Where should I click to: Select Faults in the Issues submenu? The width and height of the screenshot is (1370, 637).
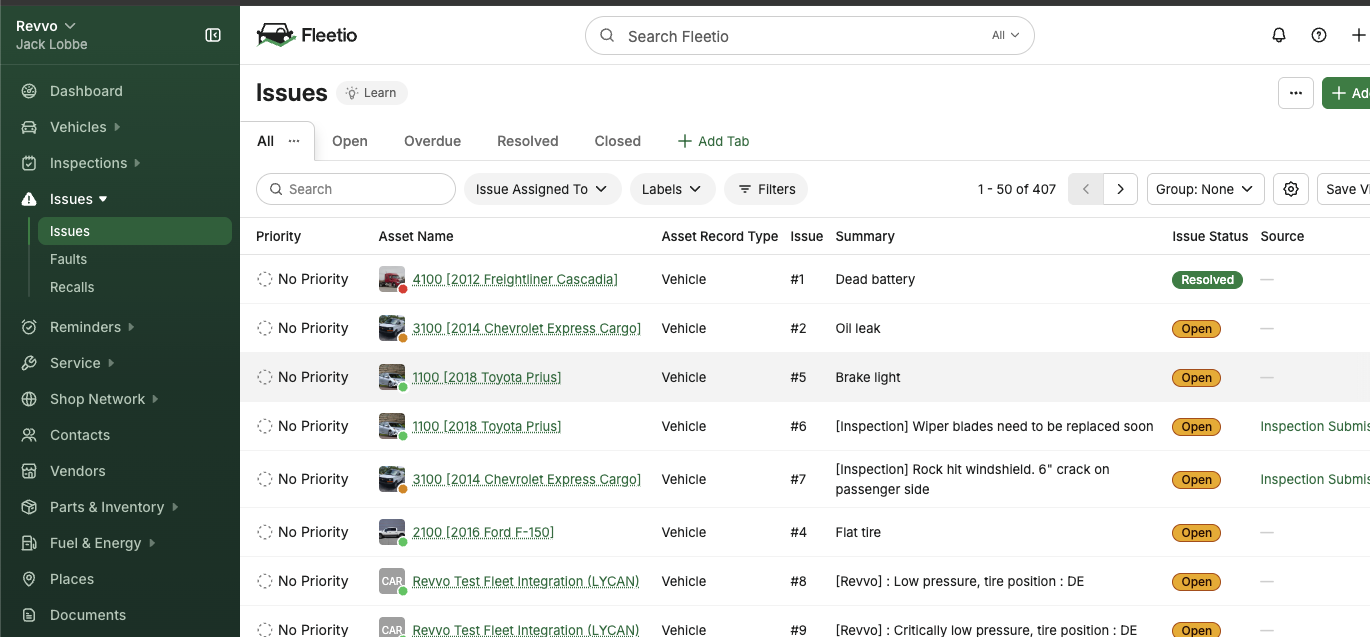(x=69, y=259)
